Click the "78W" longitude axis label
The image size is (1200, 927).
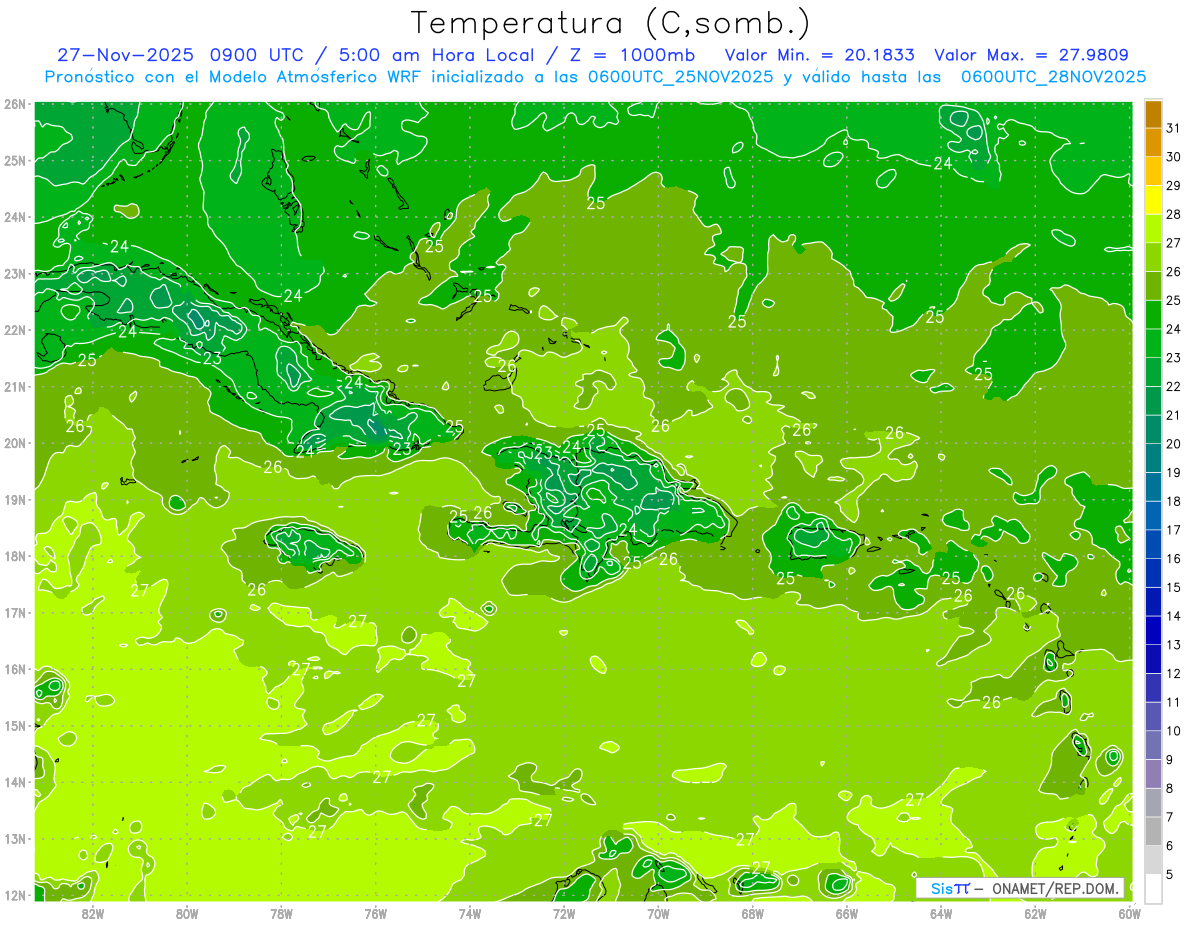[281, 913]
